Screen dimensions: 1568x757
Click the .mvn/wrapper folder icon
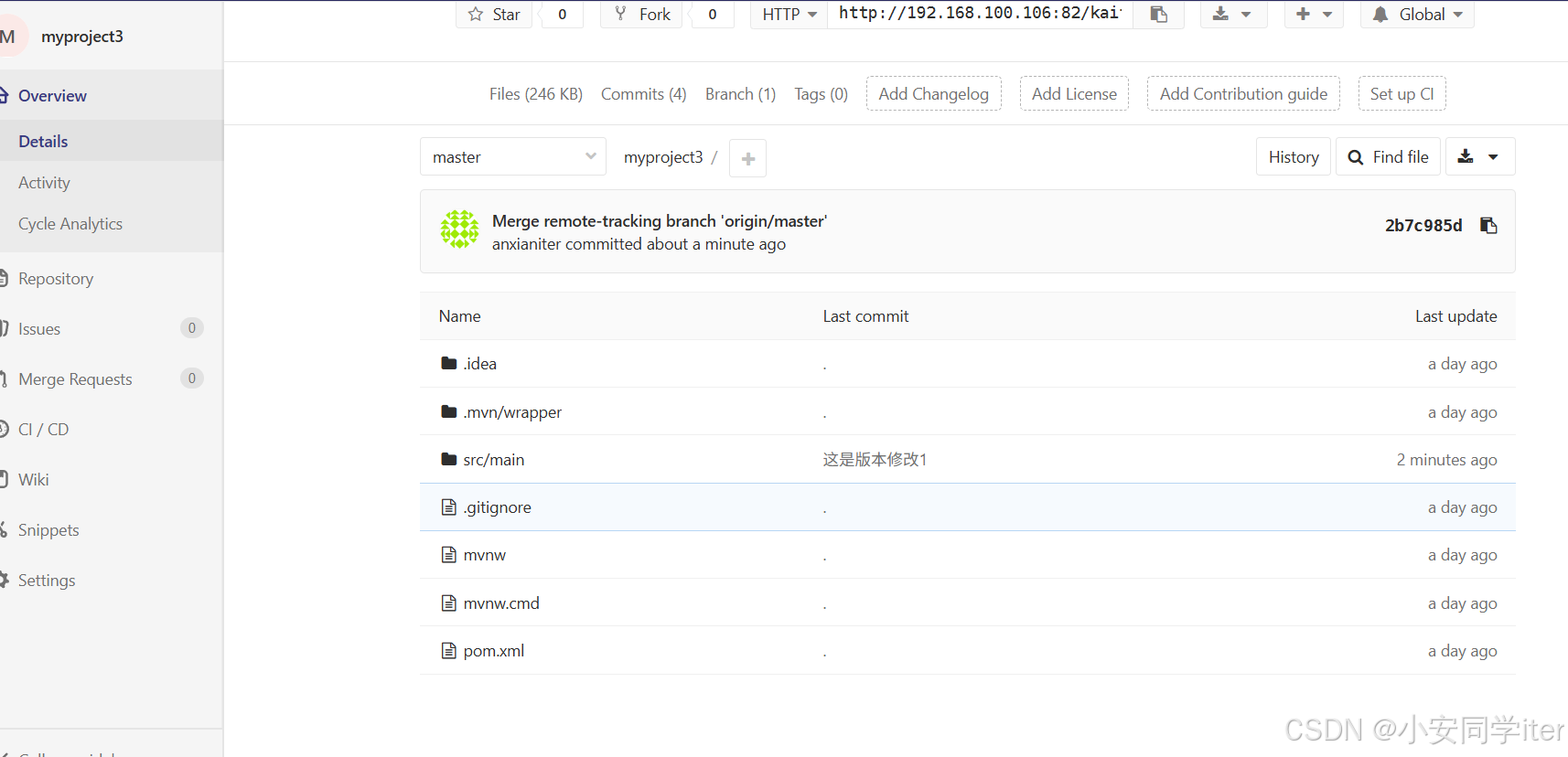(448, 412)
